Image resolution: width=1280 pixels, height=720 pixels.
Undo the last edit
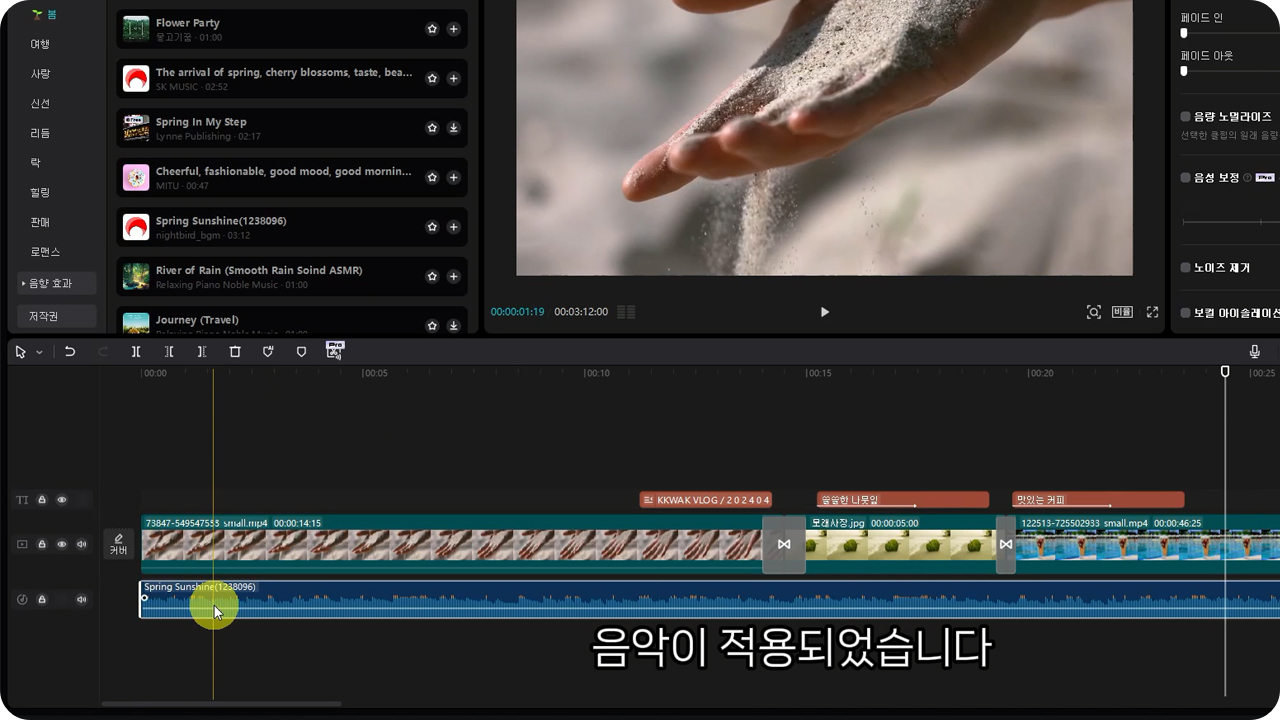pos(70,351)
